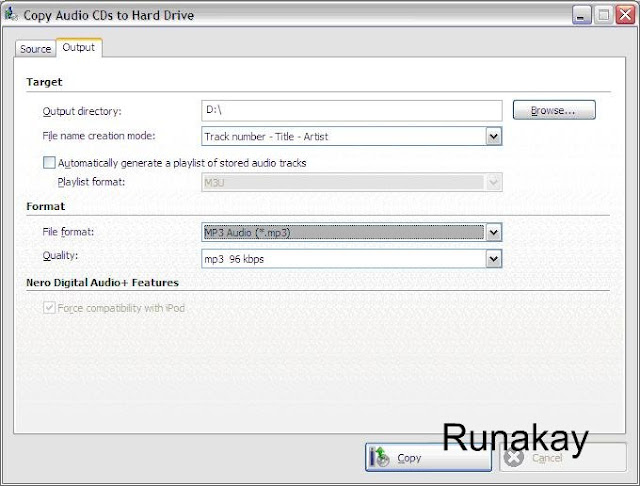The width and height of the screenshot is (640, 486).
Task: Click the 'File name creation mode:' label
Action: pyautogui.click(x=99, y=136)
